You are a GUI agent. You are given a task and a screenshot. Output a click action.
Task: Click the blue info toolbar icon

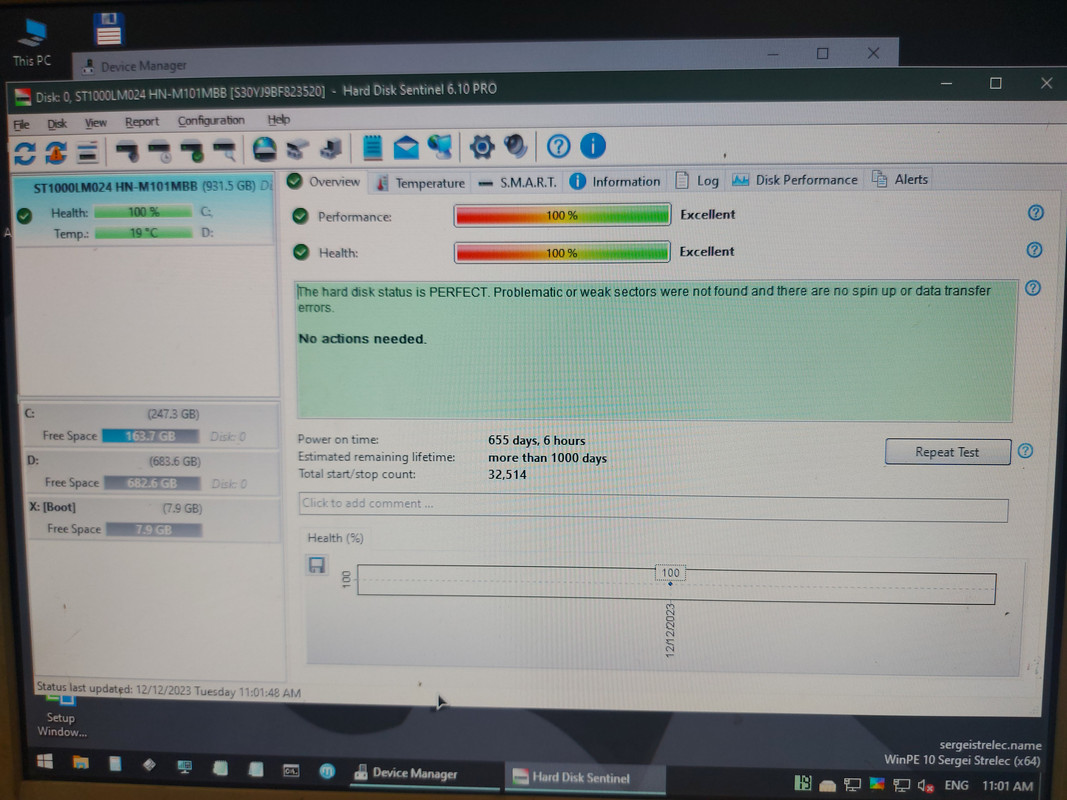pos(593,146)
